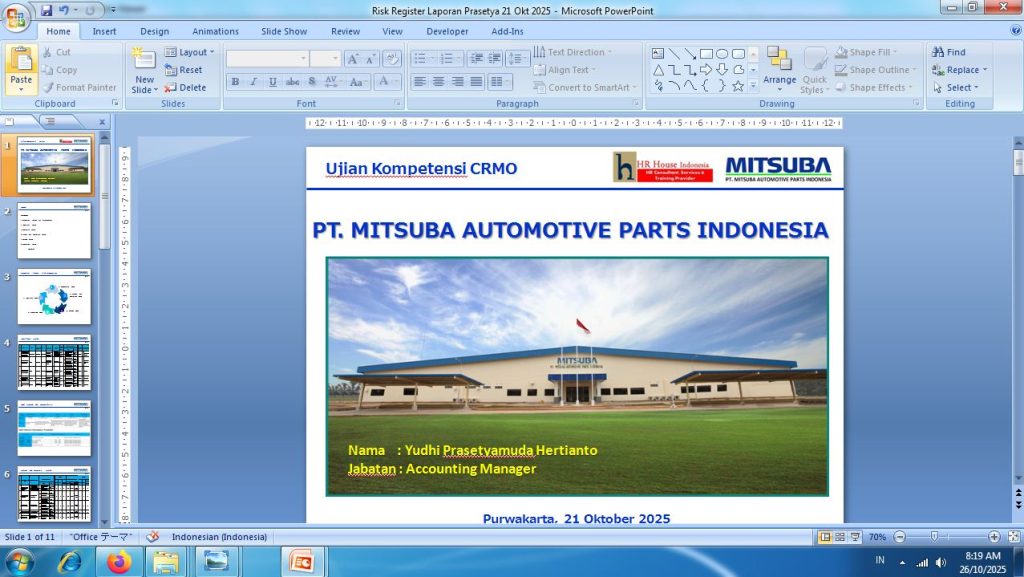Open the Select dropdown in Editing group
1024x577 pixels.
coord(959,87)
